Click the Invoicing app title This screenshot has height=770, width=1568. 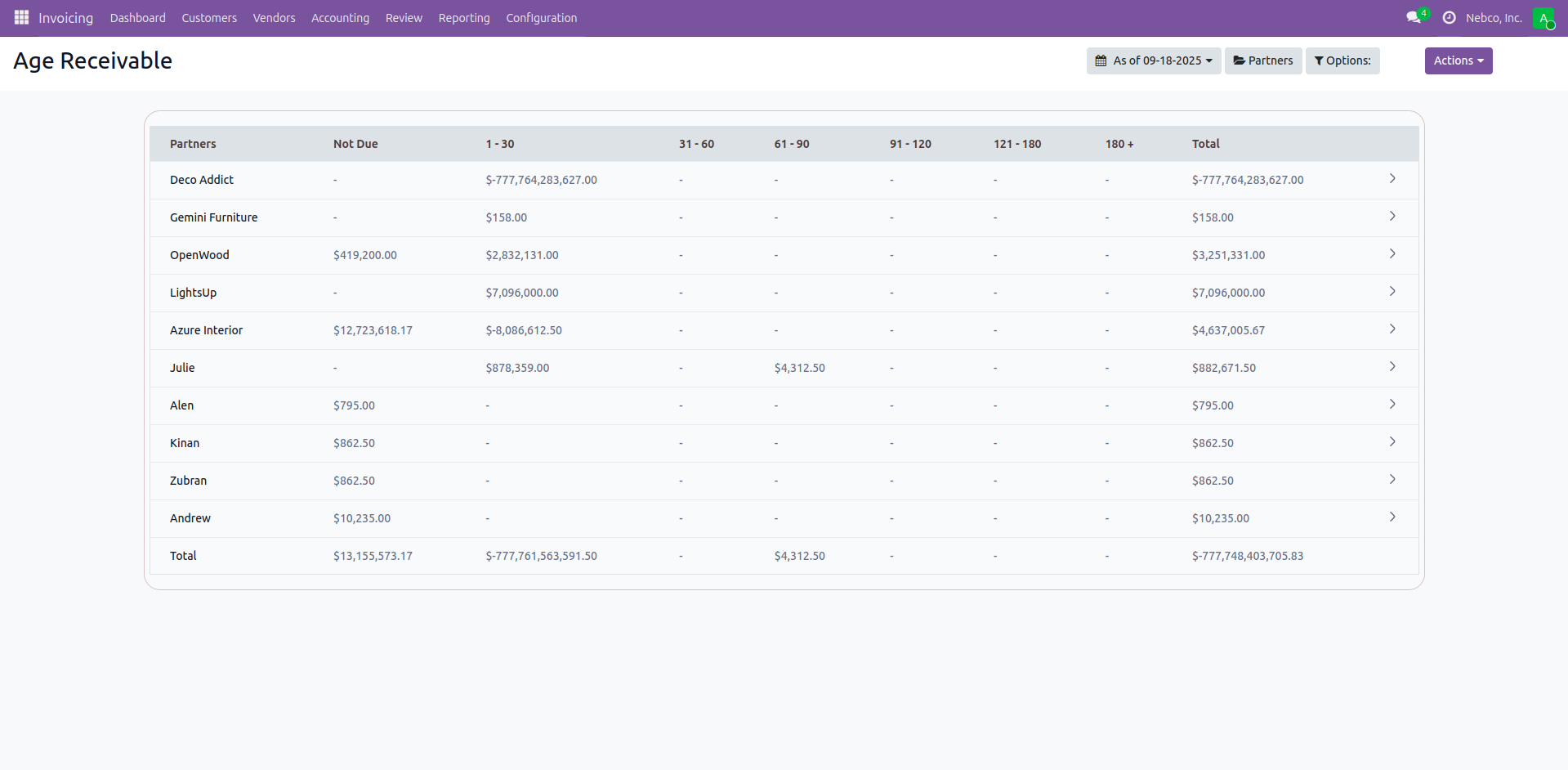(65, 18)
